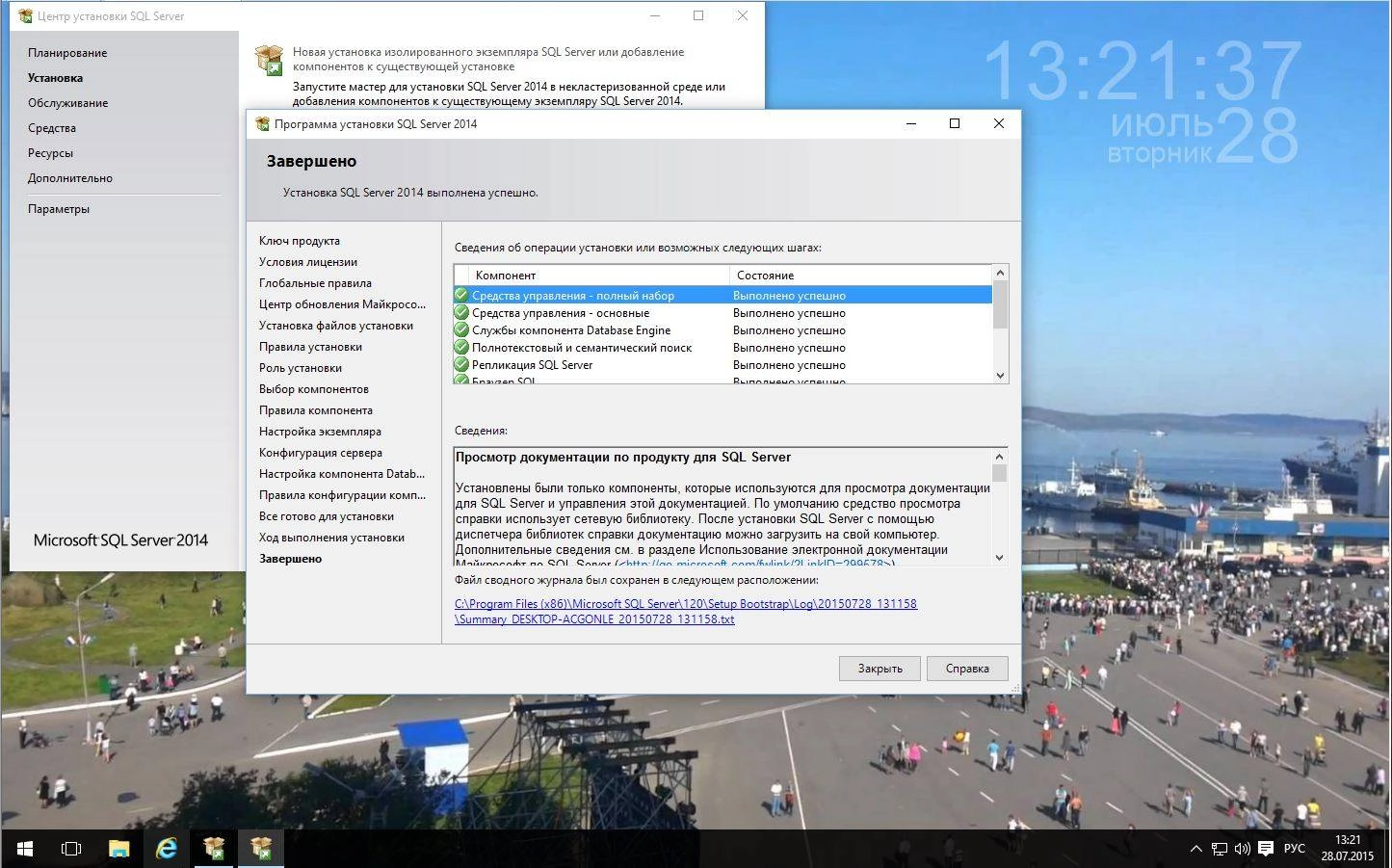Select row Службы компонента Database Engine

(722, 330)
